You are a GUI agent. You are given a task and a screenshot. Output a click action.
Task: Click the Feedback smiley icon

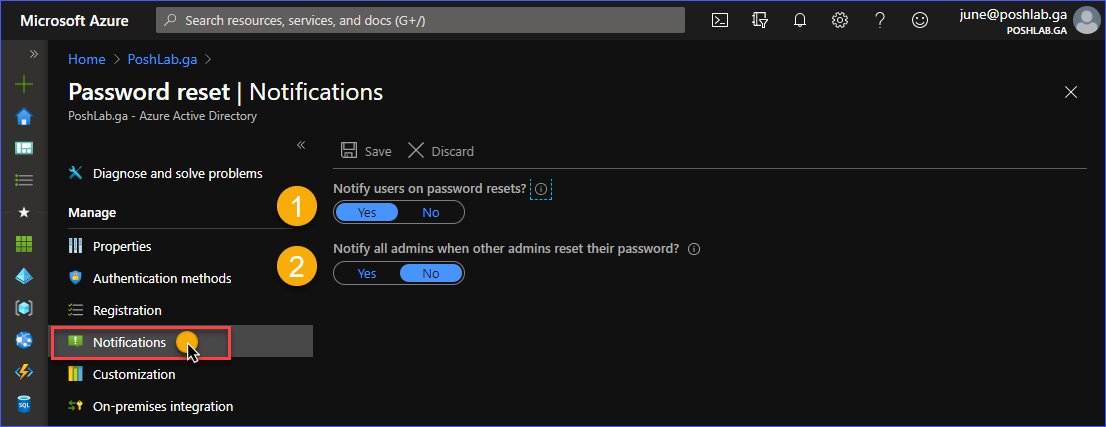[920, 20]
